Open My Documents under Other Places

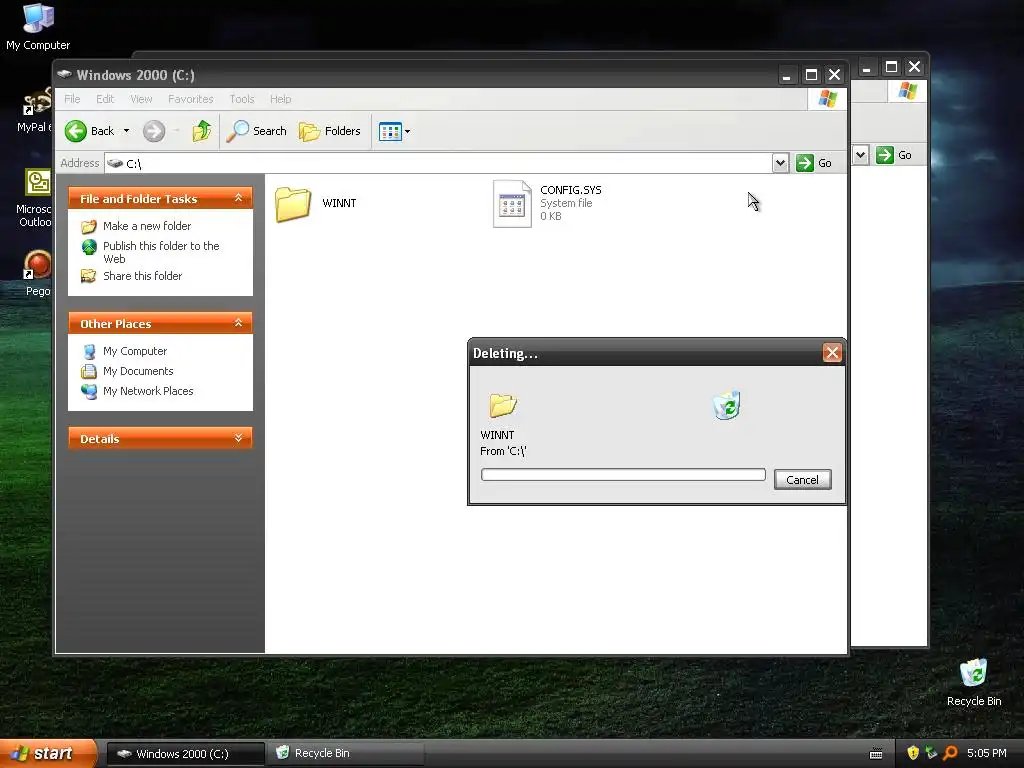coord(138,371)
